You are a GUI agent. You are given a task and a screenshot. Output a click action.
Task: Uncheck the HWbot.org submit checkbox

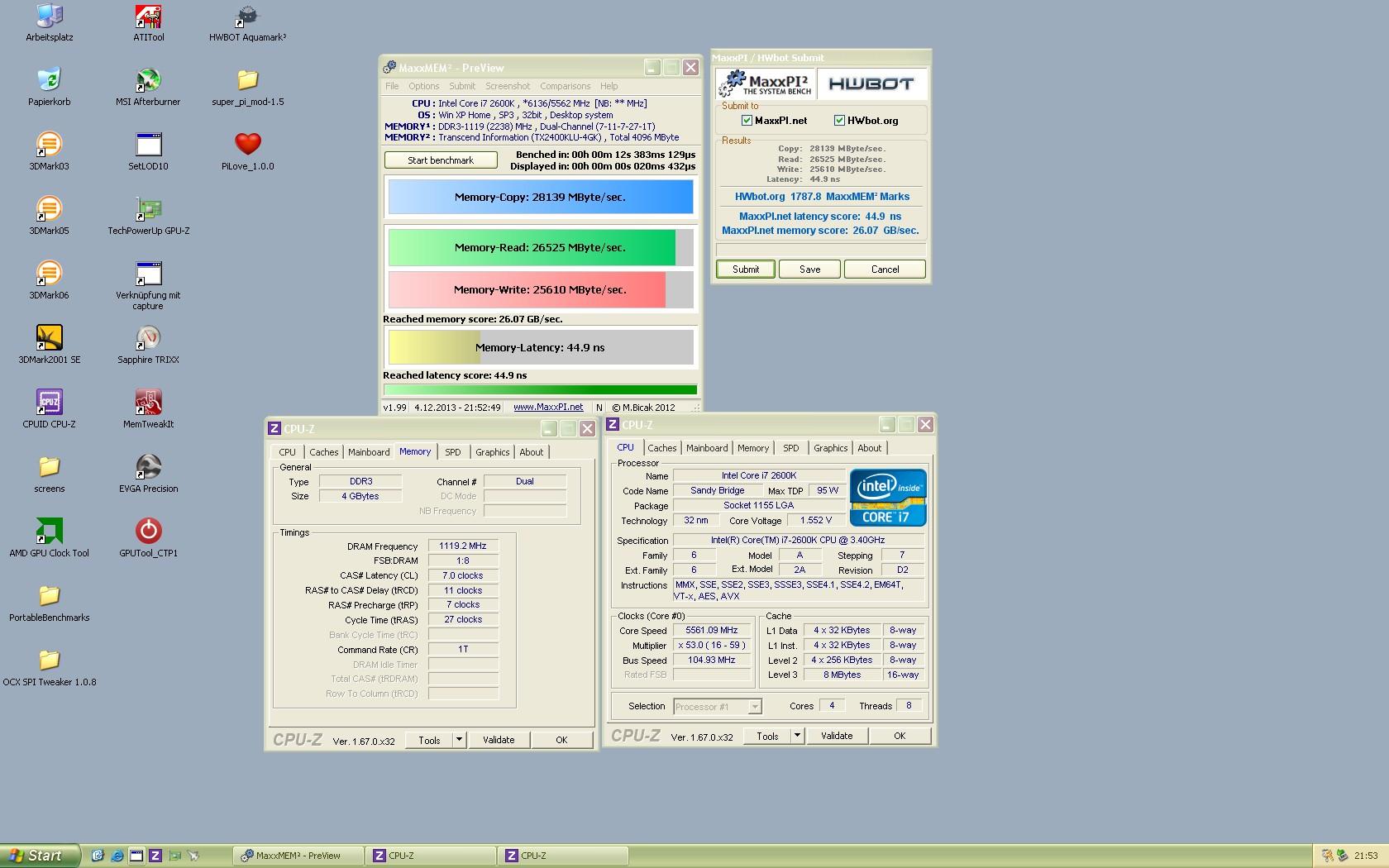tap(840, 121)
